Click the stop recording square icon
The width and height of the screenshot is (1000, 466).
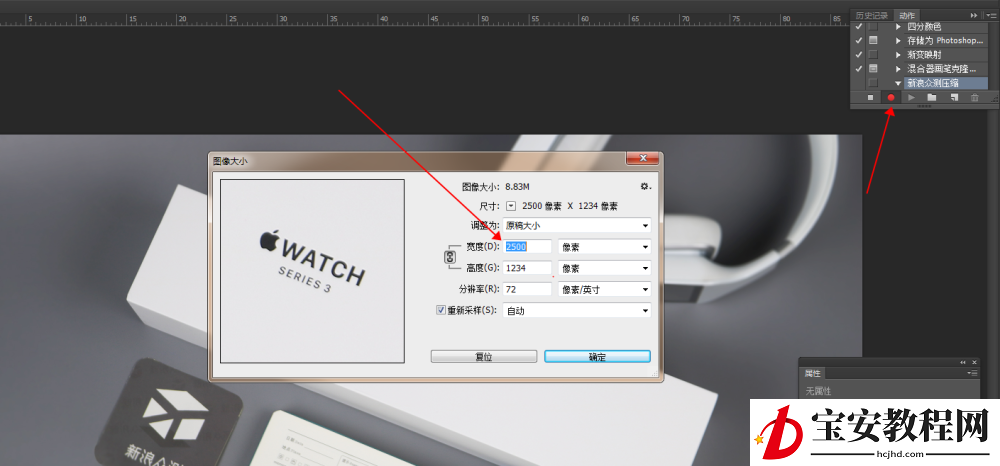(871, 98)
